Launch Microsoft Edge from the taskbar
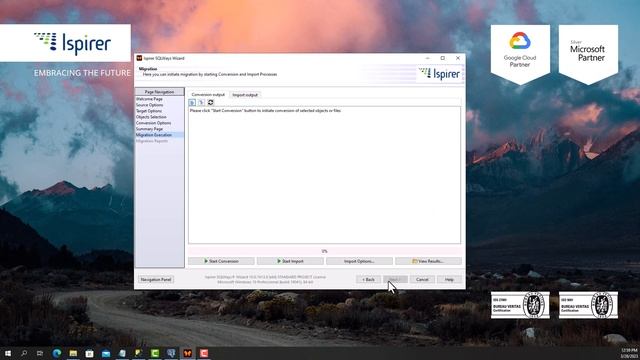 [x=57, y=353]
